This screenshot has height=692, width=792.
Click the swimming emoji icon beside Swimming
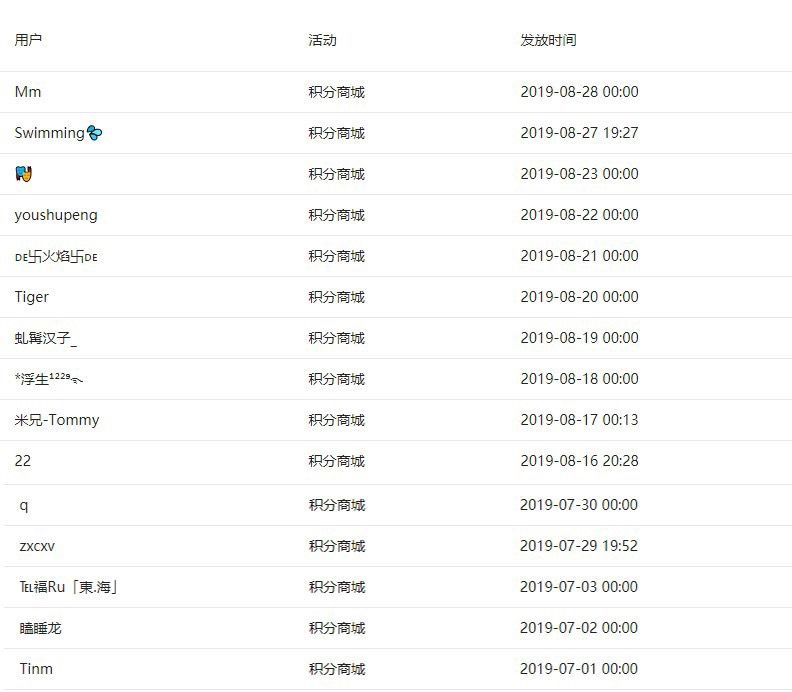[x=94, y=133]
